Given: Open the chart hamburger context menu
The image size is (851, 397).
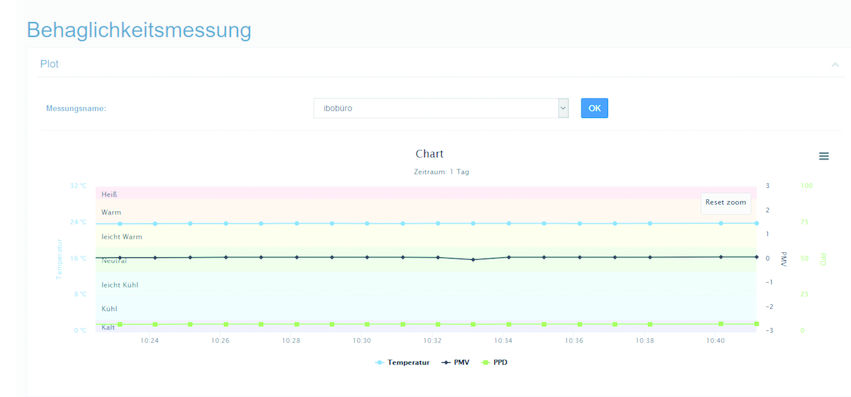Looking at the screenshot, I should (823, 156).
